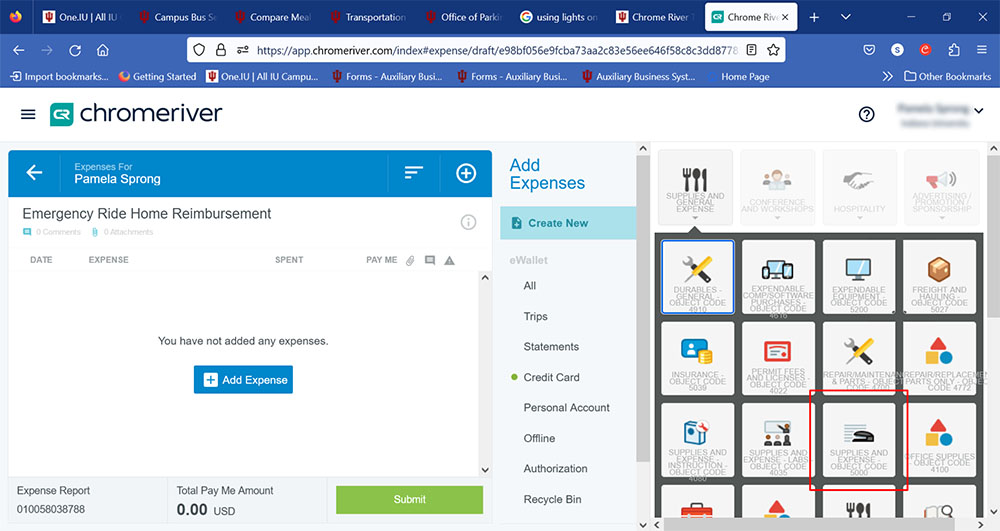This screenshot has width=1000, height=531.
Task: Open Firefox application menu
Action: 982,50
